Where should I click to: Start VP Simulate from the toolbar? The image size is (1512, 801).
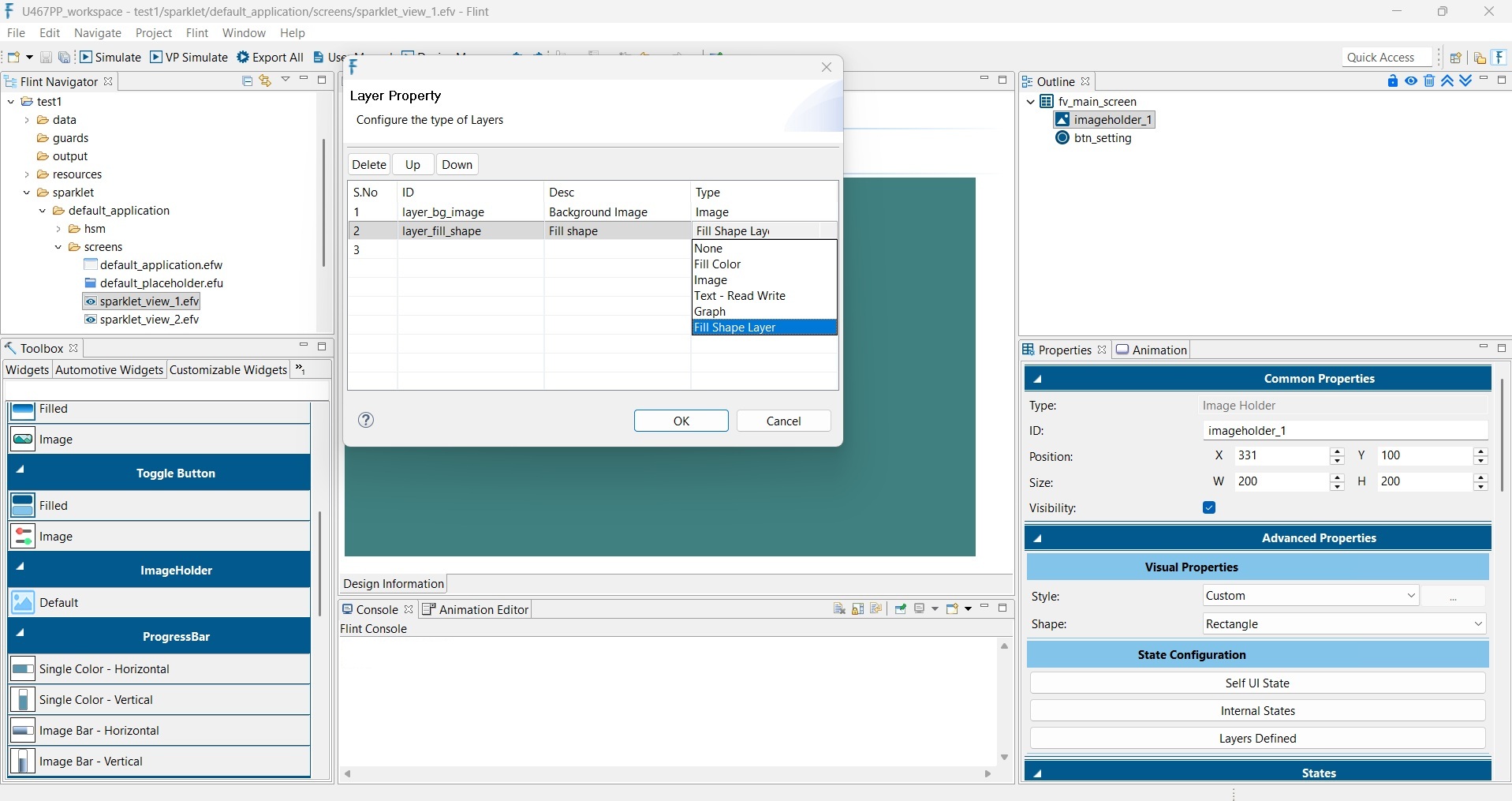189,57
